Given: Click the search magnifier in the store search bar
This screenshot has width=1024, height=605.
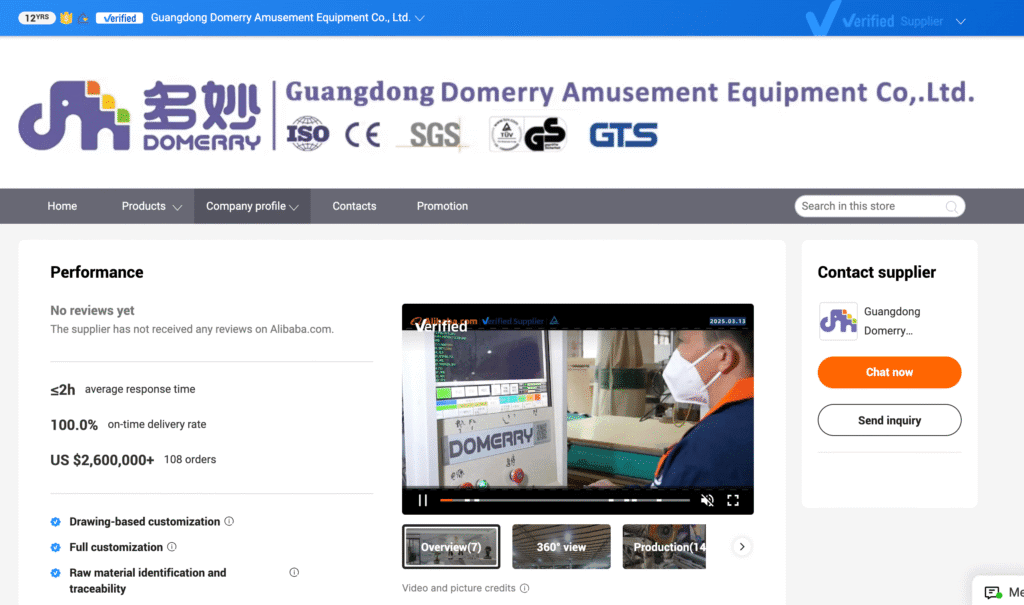Looking at the screenshot, I should point(952,206).
